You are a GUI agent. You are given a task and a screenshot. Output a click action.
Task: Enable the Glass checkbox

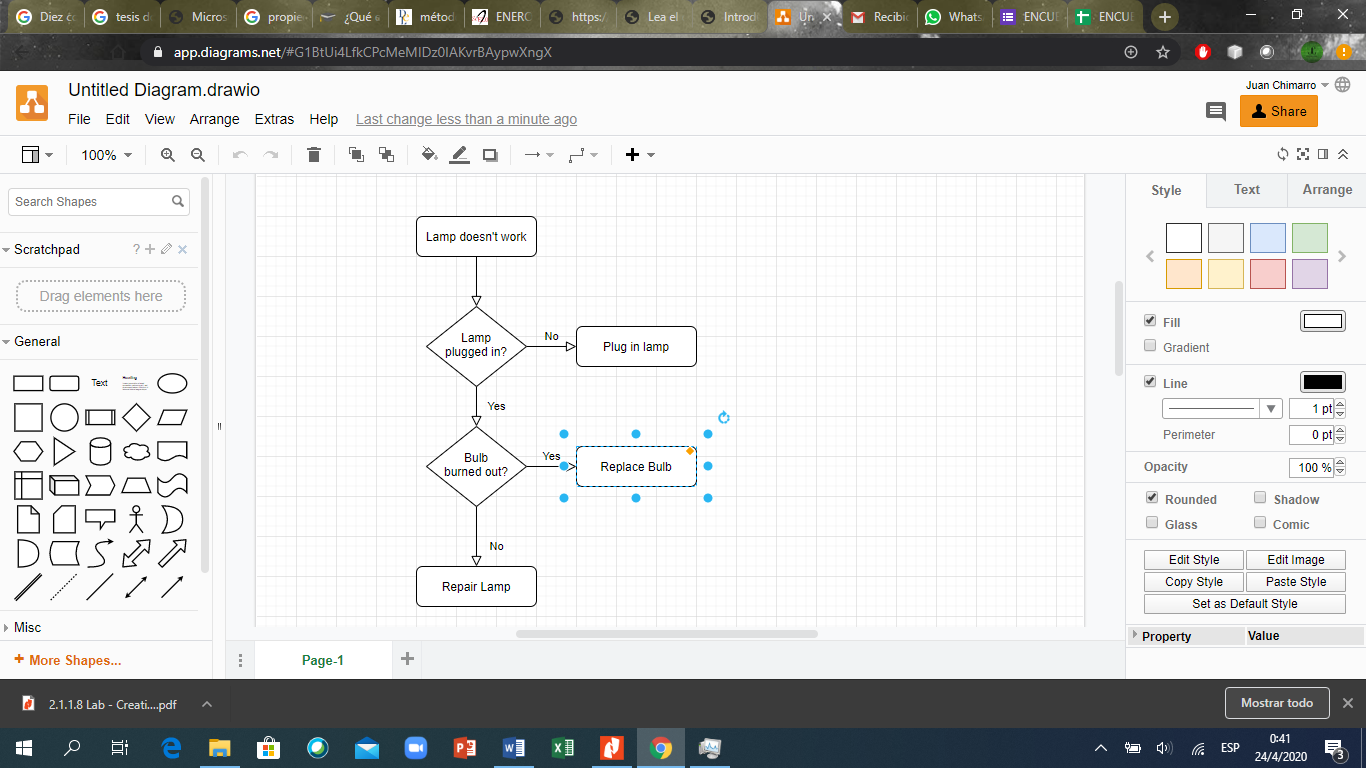coord(1152,523)
